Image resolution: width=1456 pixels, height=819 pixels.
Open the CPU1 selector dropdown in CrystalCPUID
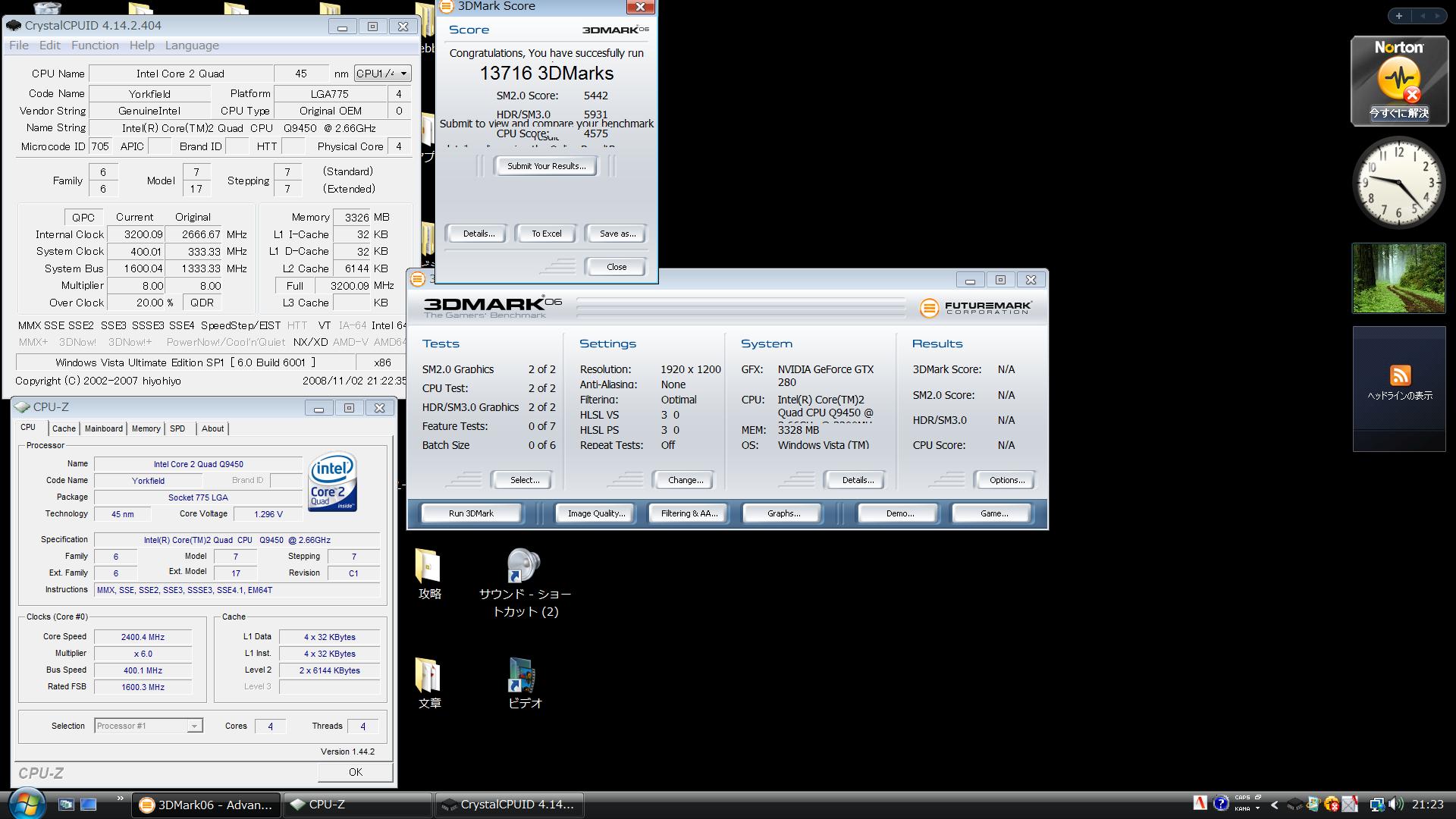383,74
